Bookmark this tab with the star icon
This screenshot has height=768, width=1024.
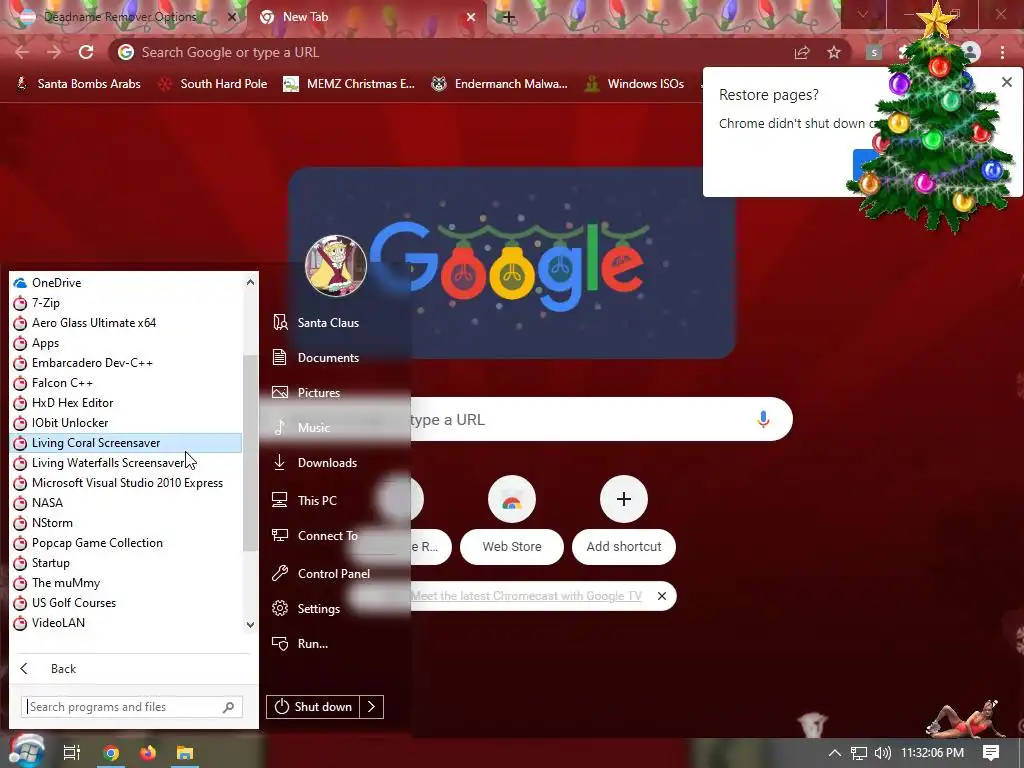pos(834,52)
